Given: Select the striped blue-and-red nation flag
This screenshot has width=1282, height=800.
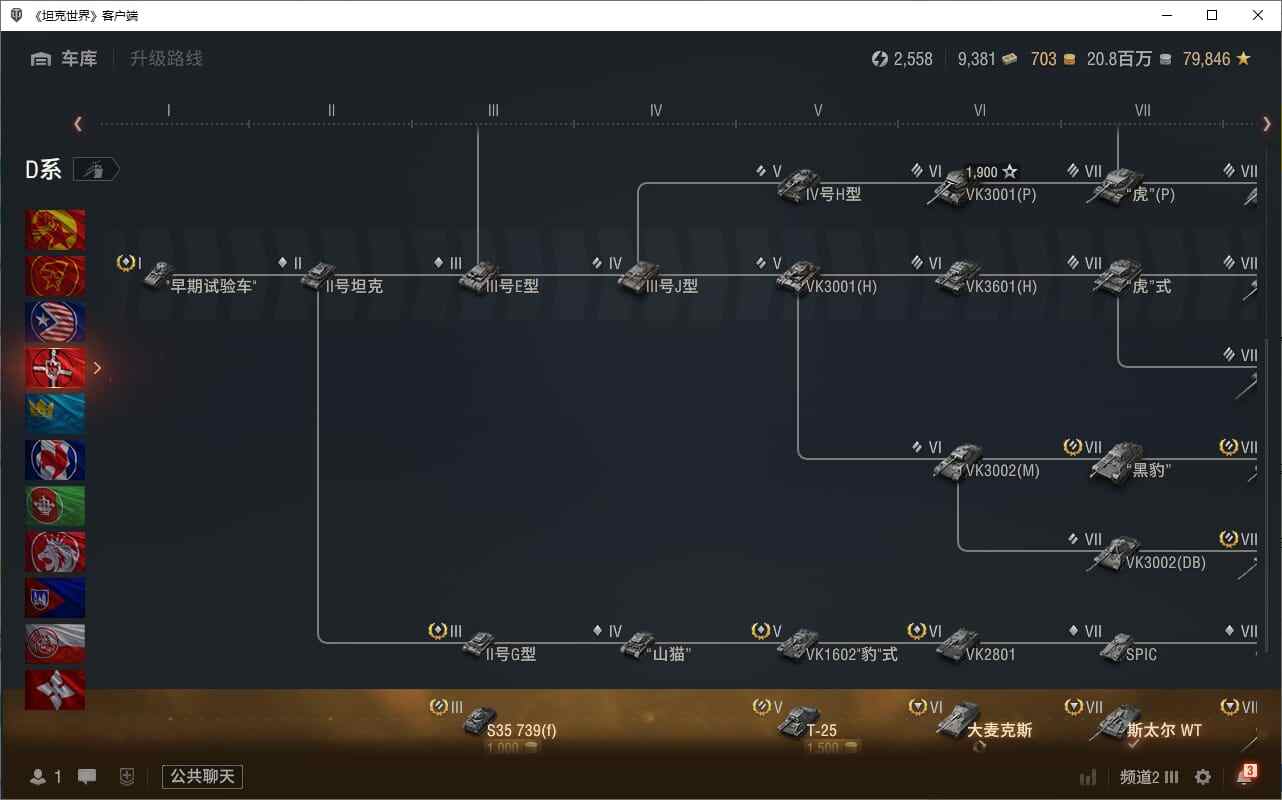Looking at the screenshot, I should (55, 322).
